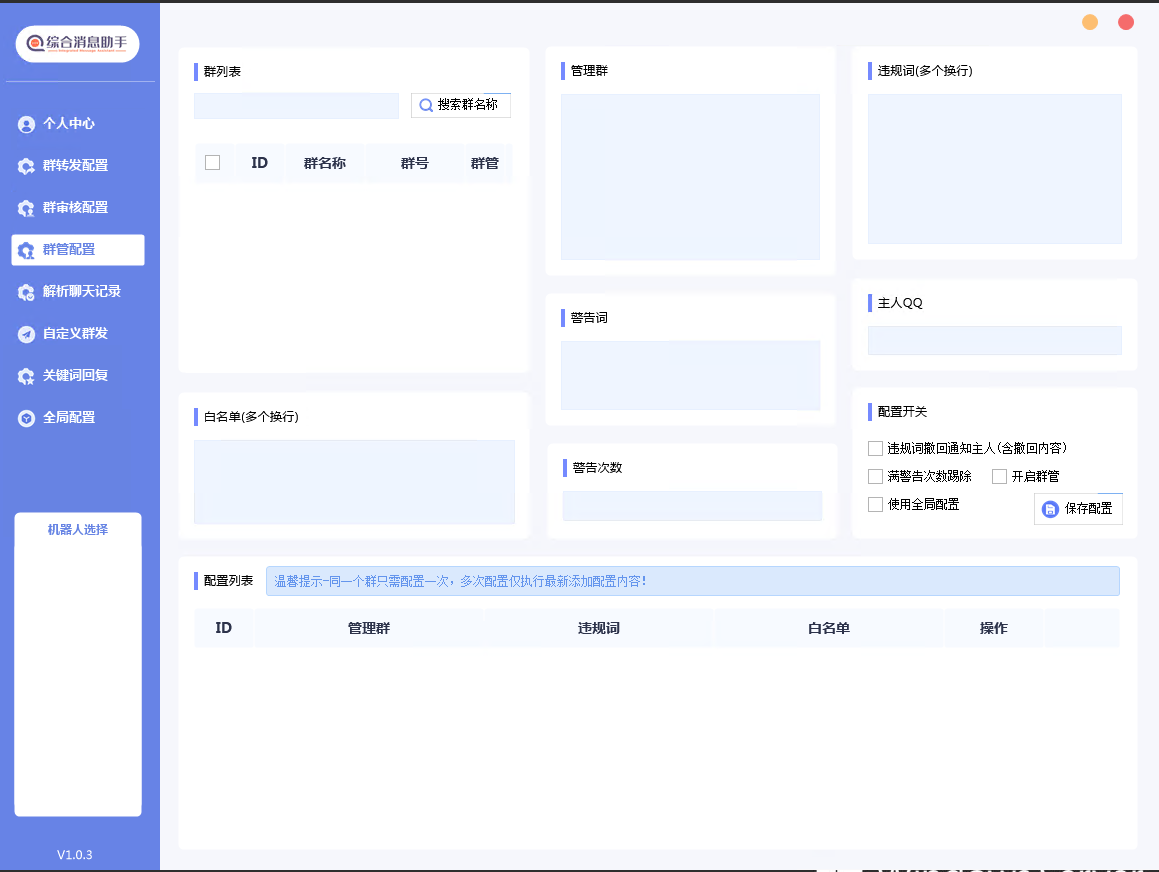
Task: Click the 自定义群发 send icon
Action: (26, 334)
